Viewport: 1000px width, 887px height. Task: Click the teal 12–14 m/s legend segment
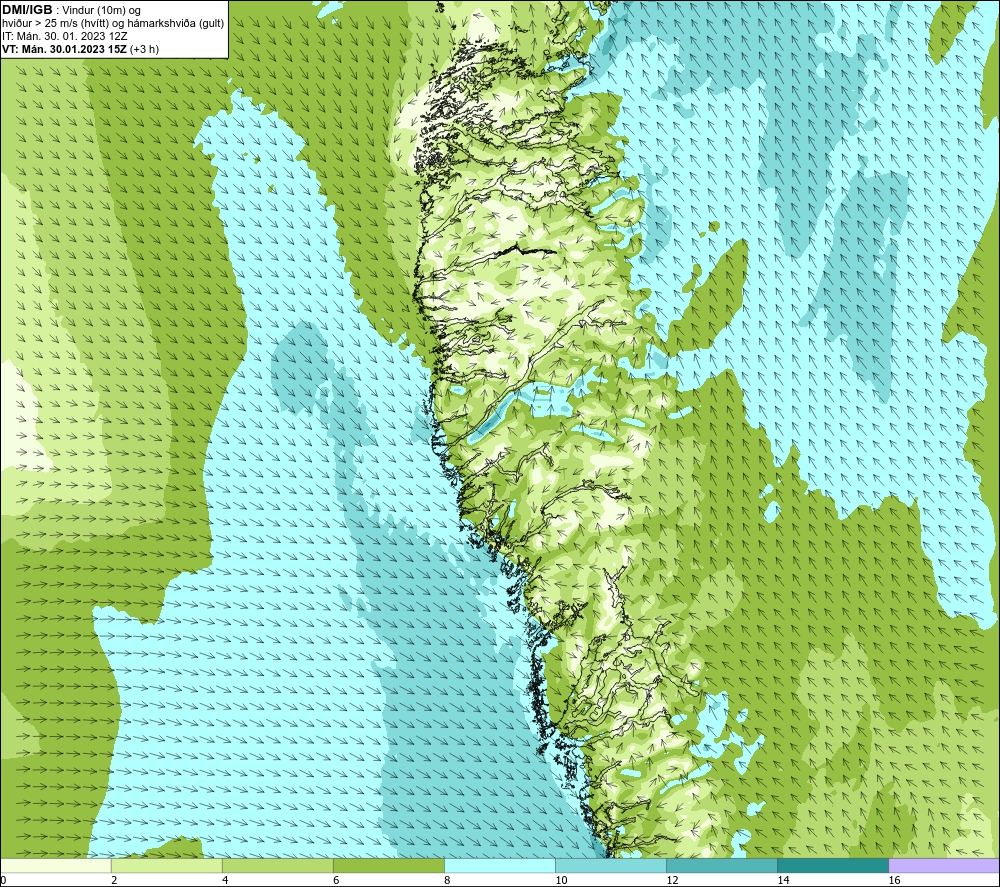(x=722, y=866)
